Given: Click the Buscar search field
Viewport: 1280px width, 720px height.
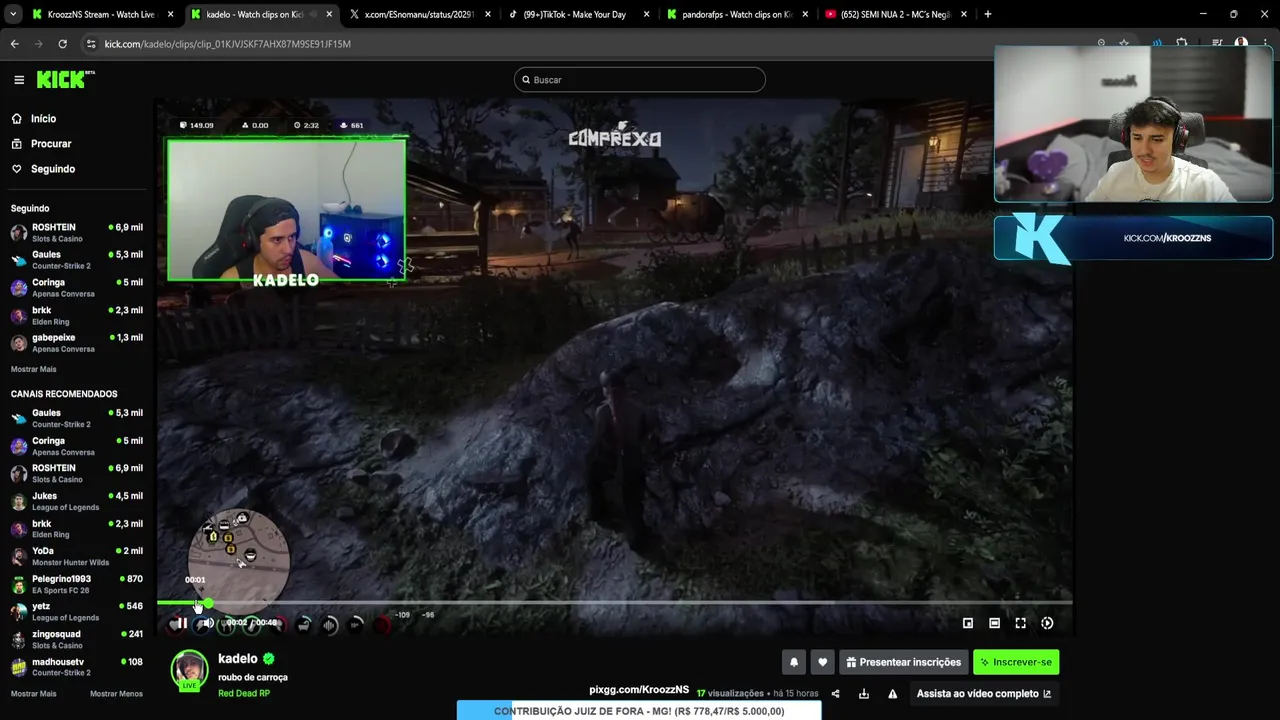Looking at the screenshot, I should point(640,80).
